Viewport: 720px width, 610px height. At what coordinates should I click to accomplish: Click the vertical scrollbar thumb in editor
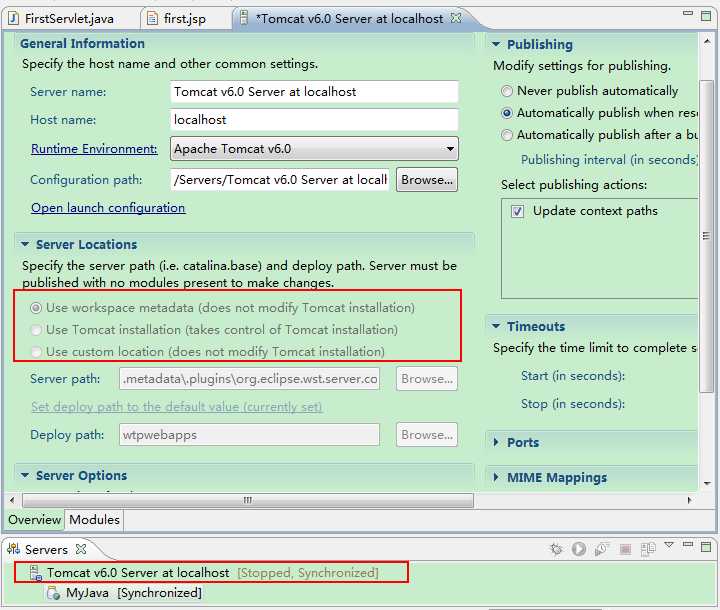pos(706,236)
